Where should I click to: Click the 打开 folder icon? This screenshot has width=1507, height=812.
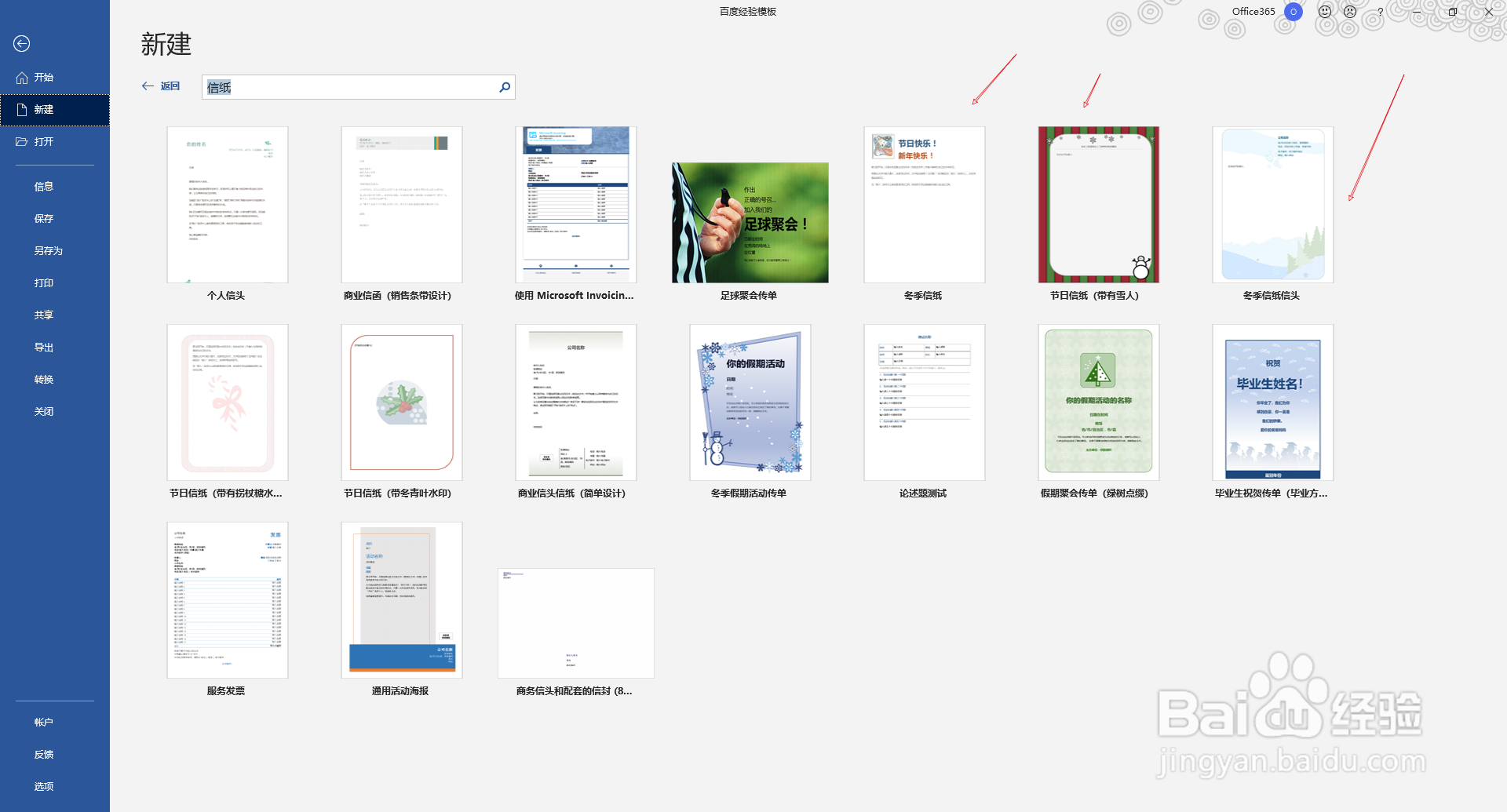22,142
